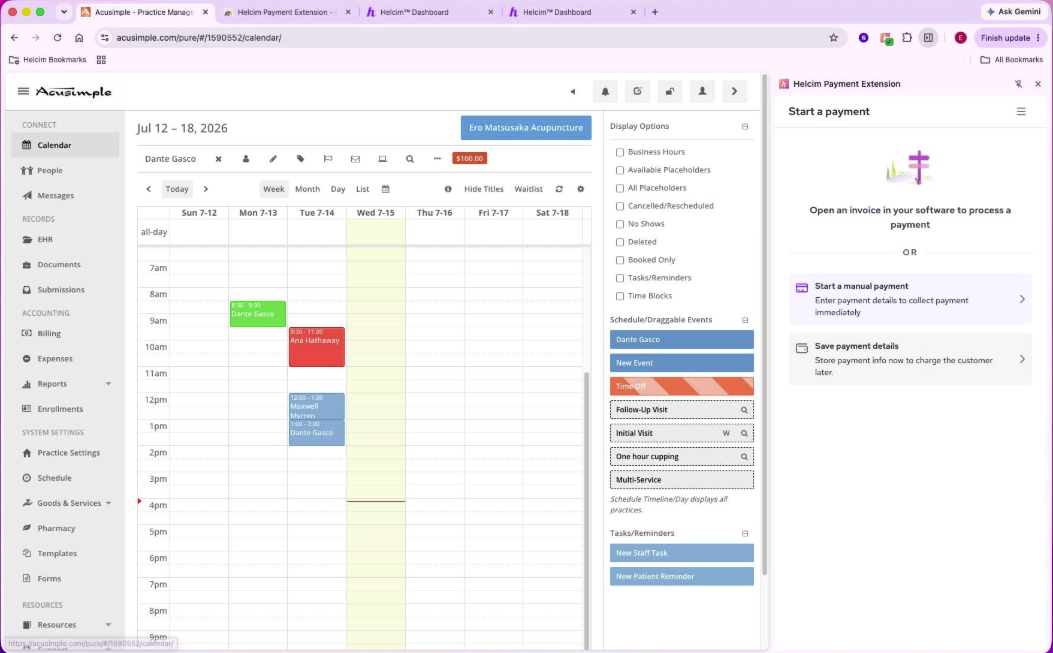Select the Dante Gasco blue draggable event
This screenshot has height=653, width=1053.
tap(682, 339)
